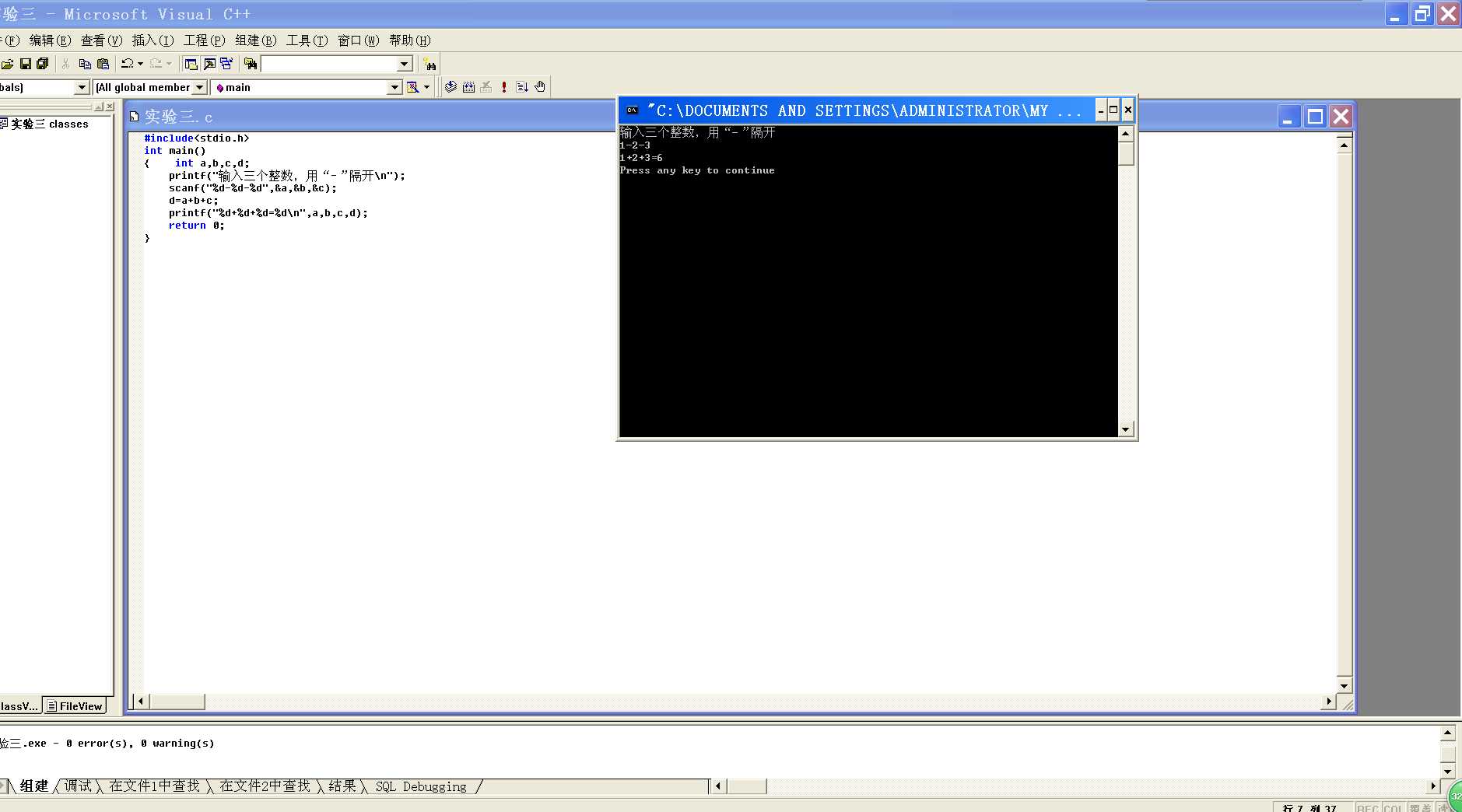The width and height of the screenshot is (1462, 812).
Task: Toggle the Workspace window icon
Action: click(191, 64)
